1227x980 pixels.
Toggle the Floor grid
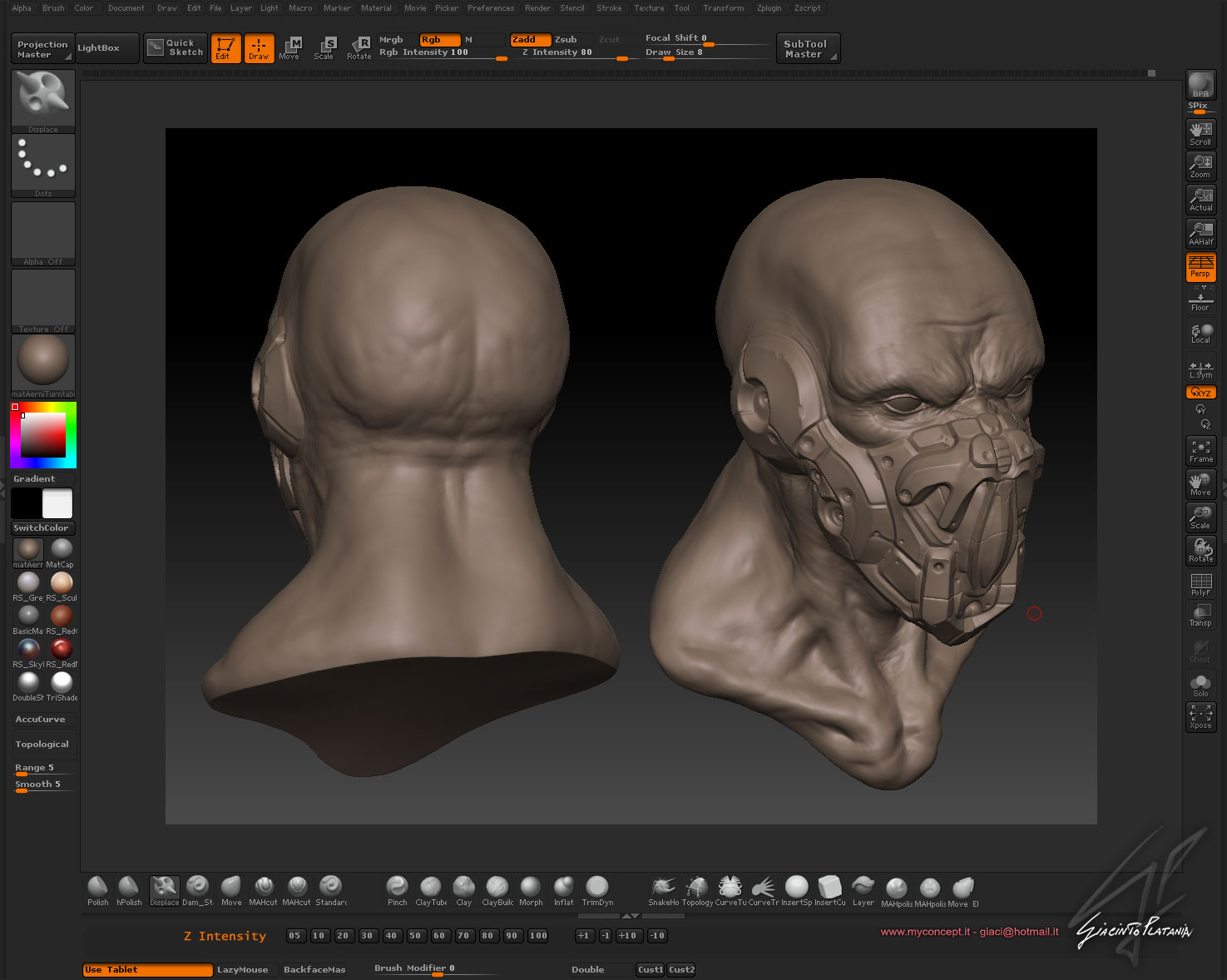[x=1200, y=300]
